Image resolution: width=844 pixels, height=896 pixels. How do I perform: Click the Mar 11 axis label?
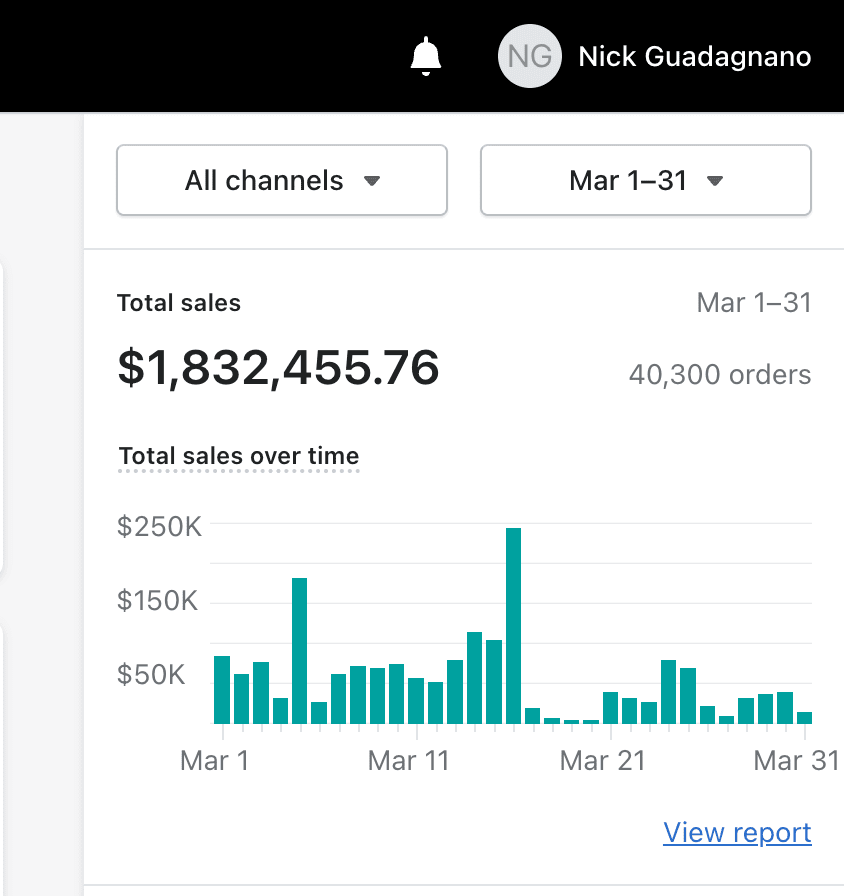pyautogui.click(x=409, y=761)
